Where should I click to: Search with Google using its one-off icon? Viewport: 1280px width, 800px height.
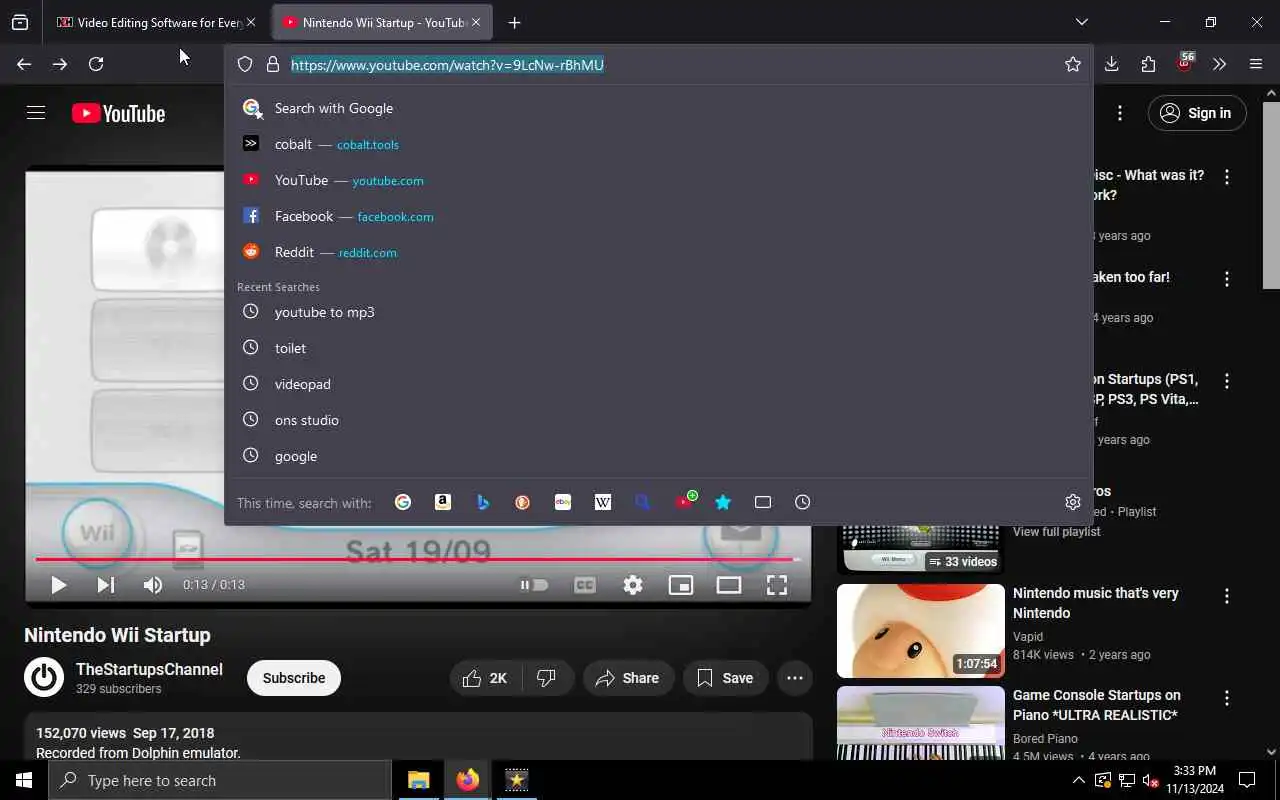(403, 502)
